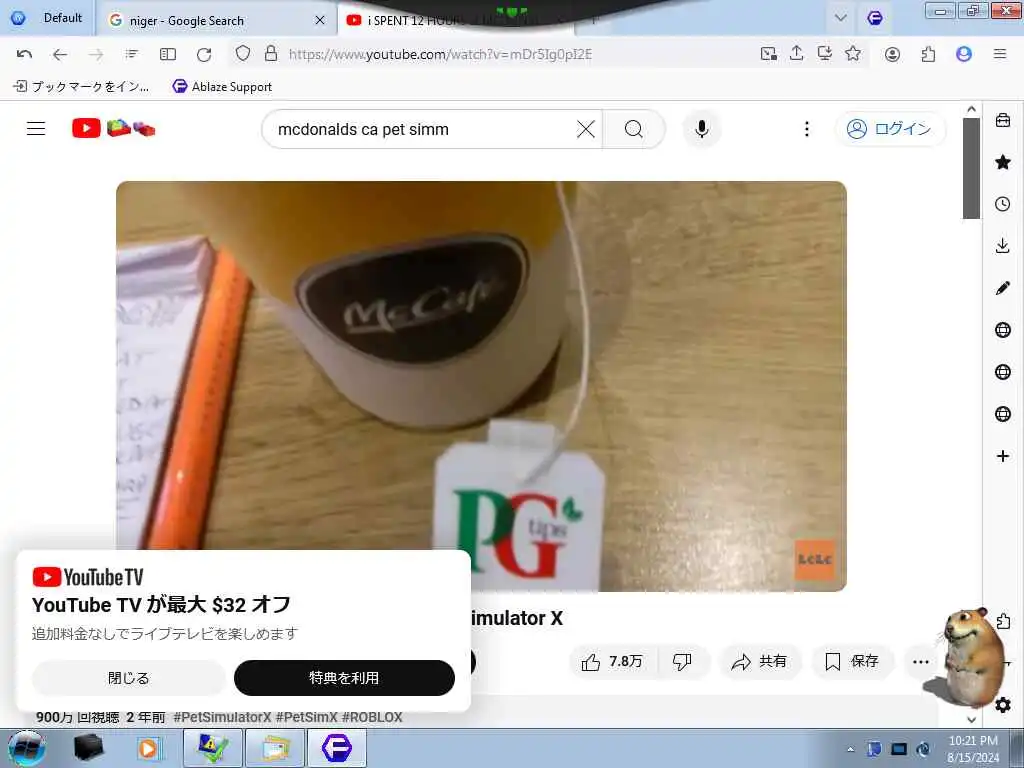
Task: Toggle the browser sidebar panel icon
Action: (x=168, y=54)
